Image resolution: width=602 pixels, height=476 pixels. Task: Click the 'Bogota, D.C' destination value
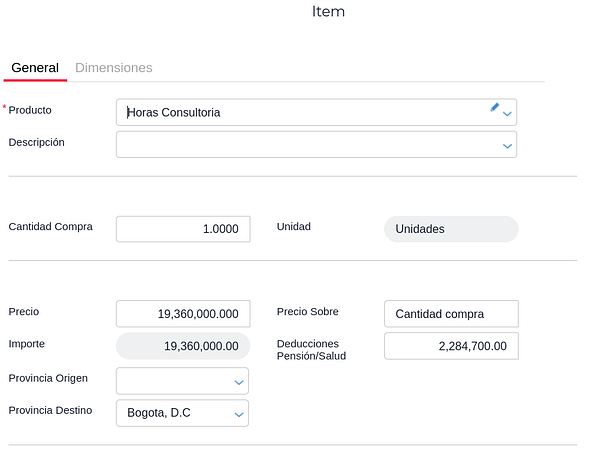pos(159,413)
